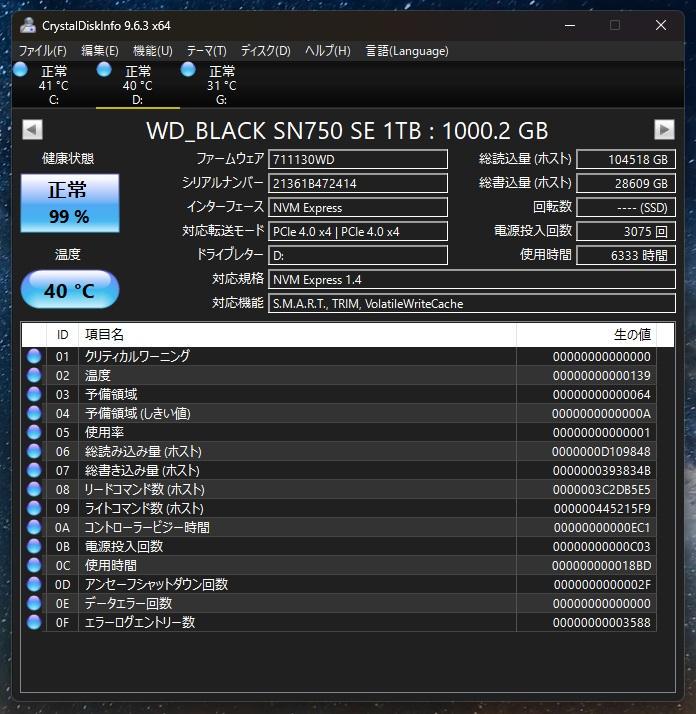
Task: Minimize the CrystalDiskInfo window
Action: click(570, 26)
